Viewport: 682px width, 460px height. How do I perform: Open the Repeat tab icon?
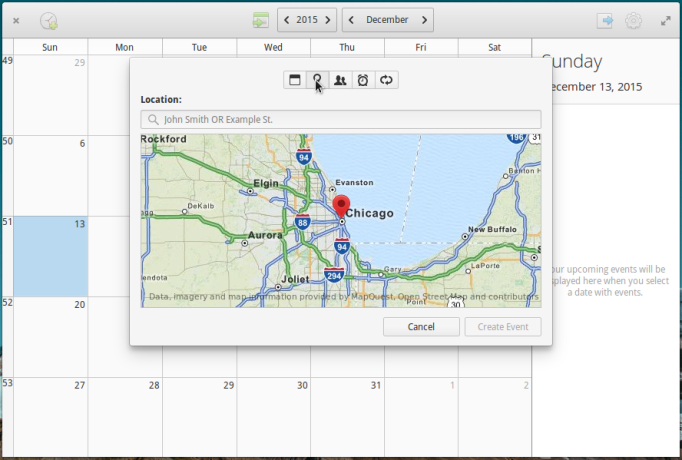click(386, 80)
